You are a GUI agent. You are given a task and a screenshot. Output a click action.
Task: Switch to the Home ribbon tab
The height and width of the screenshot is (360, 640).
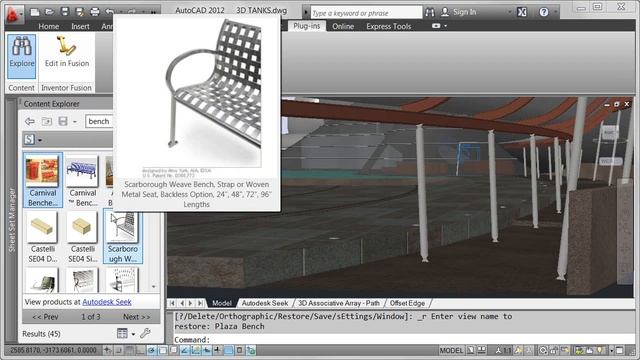point(49,26)
